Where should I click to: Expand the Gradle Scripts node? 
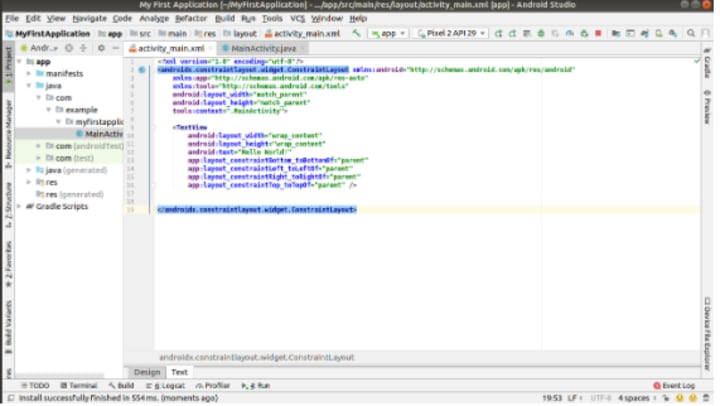(19, 206)
